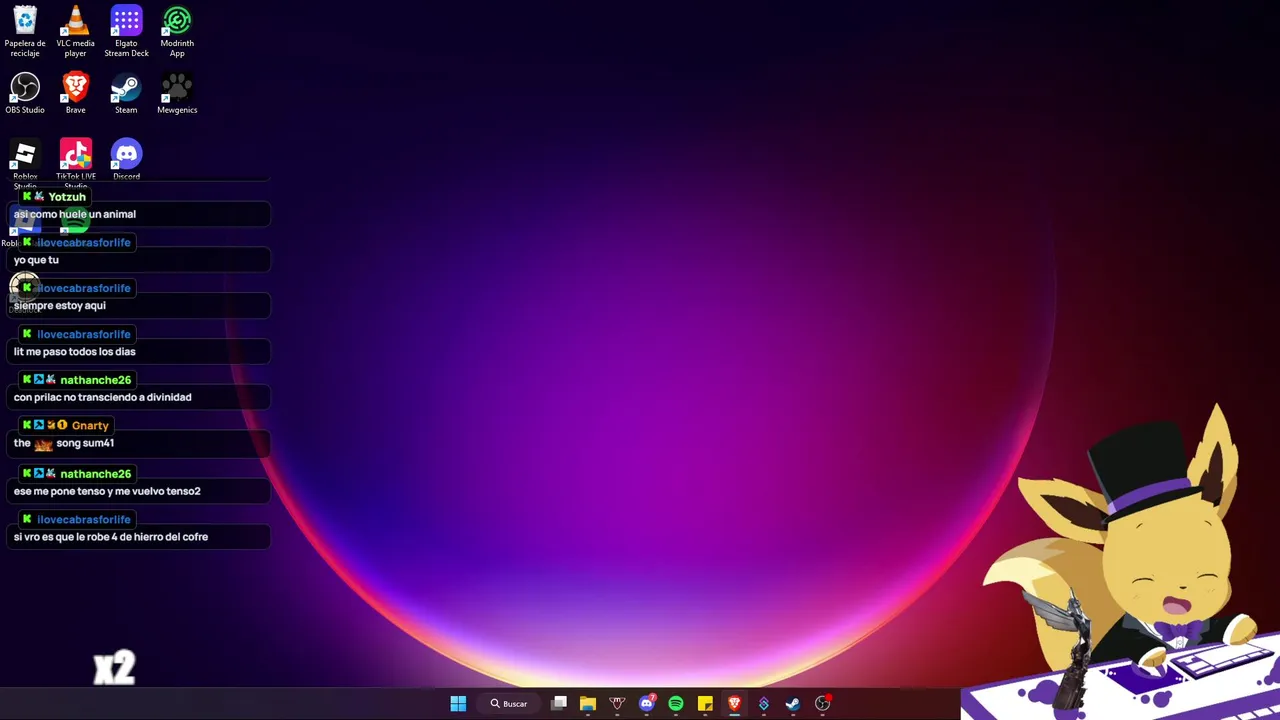Screen dimensions: 1280x720
Task: Click the Brave browser desktop icon
Action: tap(75, 93)
